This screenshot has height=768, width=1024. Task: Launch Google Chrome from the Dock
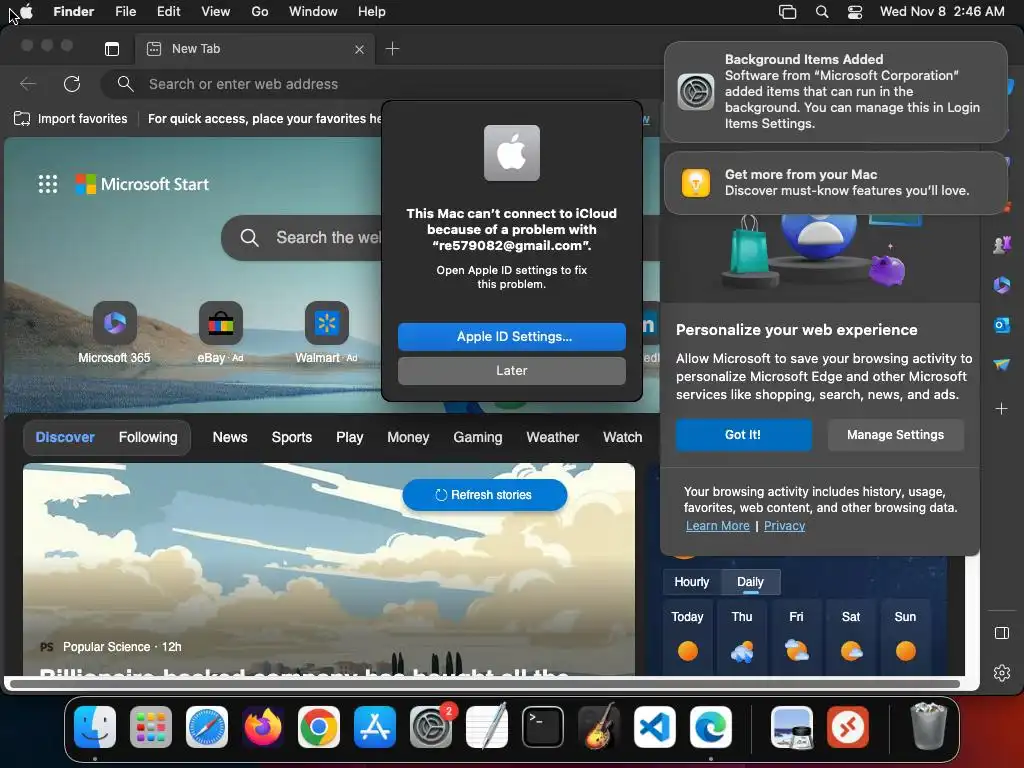coord(319,727)
